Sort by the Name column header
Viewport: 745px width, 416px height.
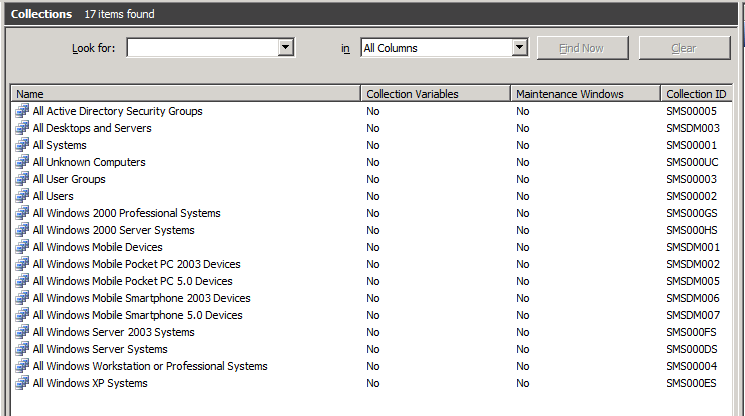[186, 94]
